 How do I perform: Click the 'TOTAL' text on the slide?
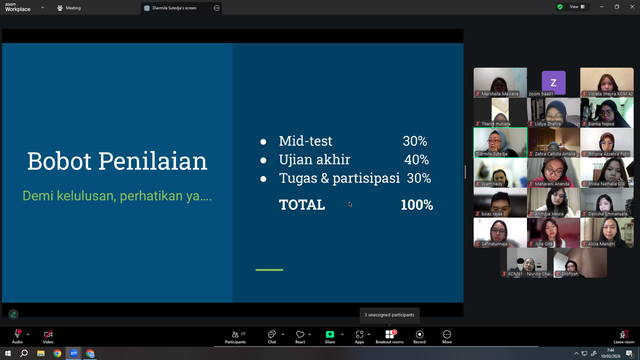302,205
